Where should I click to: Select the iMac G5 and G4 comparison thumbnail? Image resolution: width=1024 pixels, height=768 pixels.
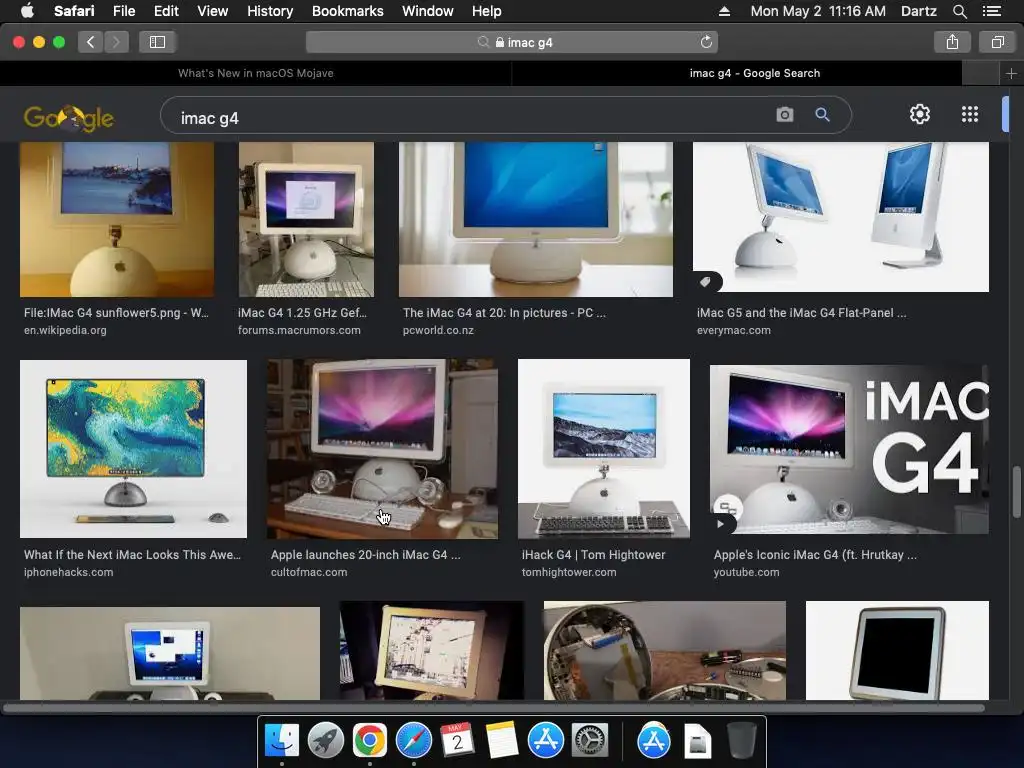click(840, 217)
